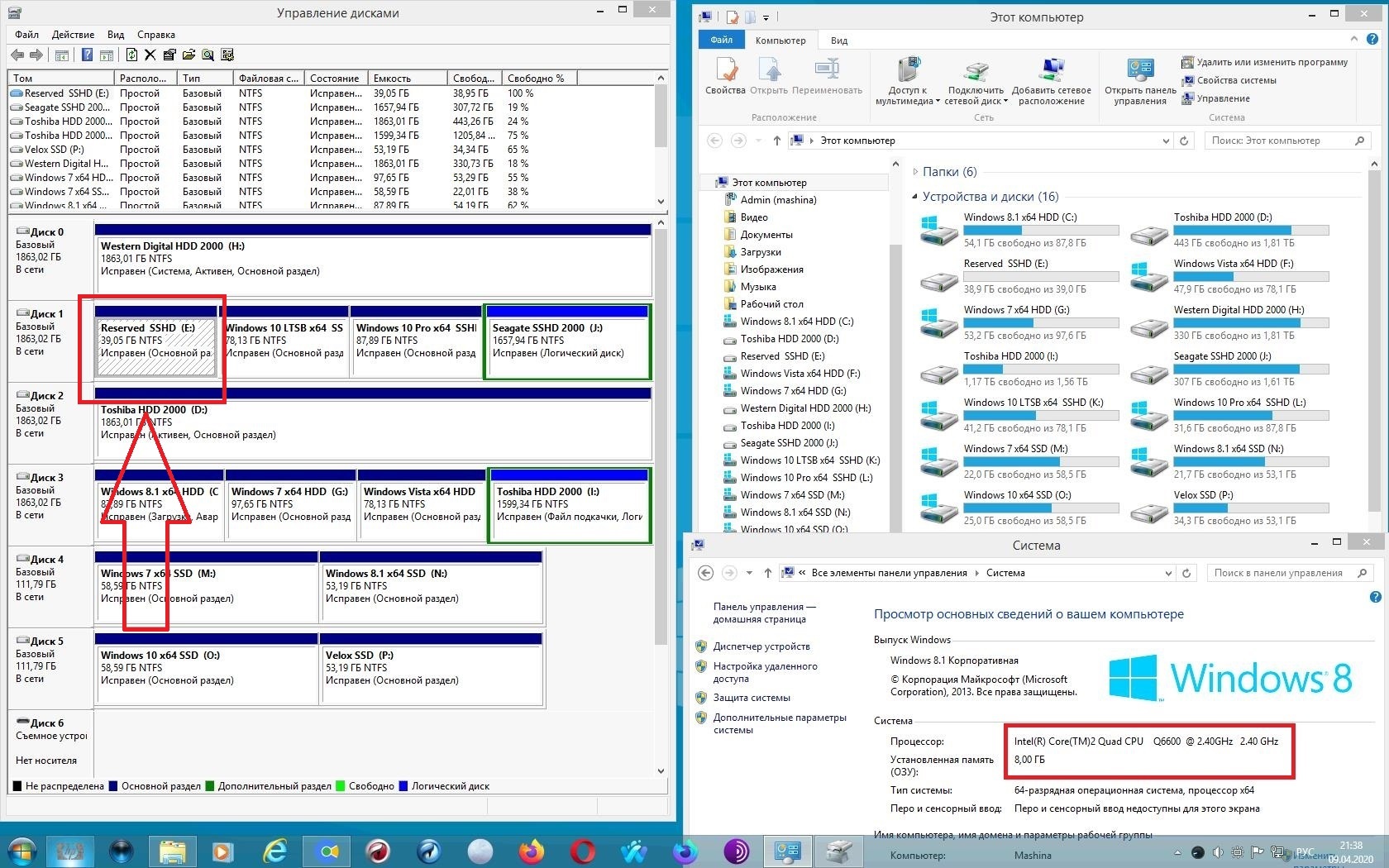Image resolution: width=1389 pixels, height=868 pixels.
Task: Open Дополнительные параметры системы link
Action: (x=780, y=723)
